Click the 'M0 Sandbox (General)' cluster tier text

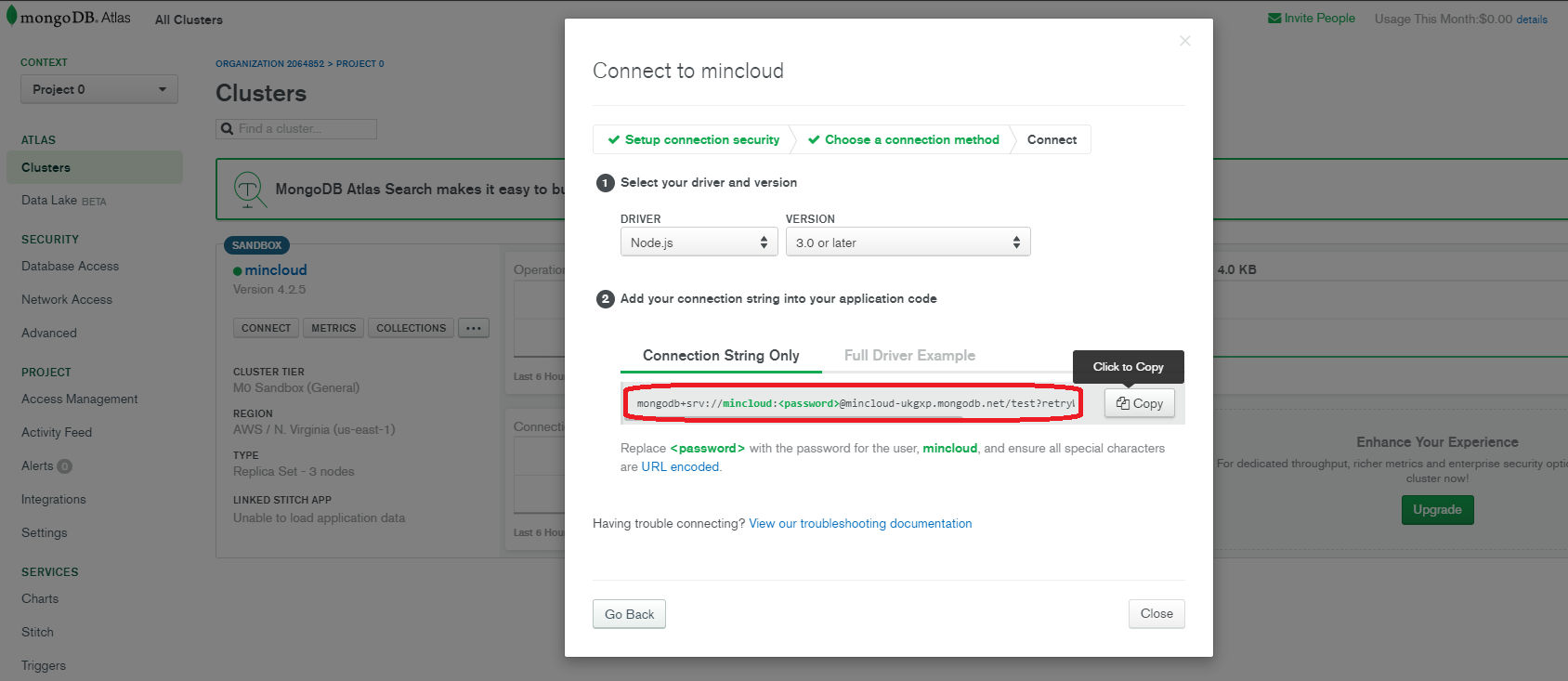coord(296,388)
